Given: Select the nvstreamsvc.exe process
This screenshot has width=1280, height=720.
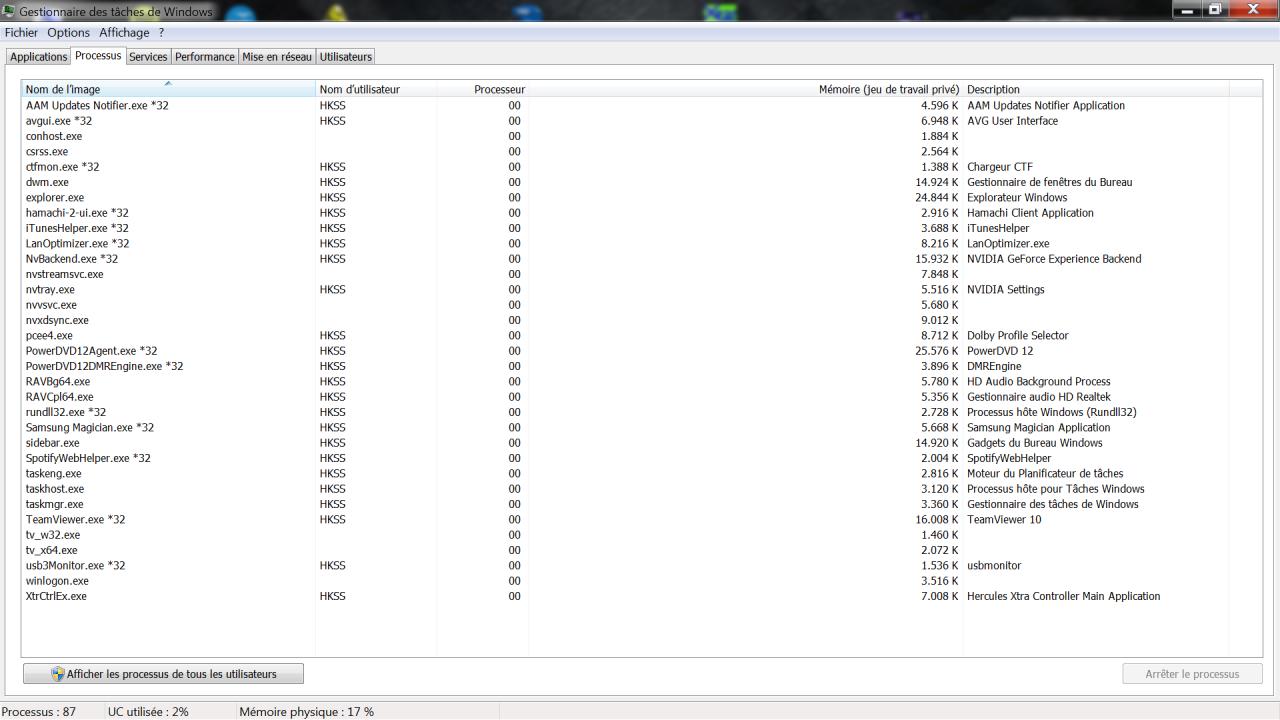Looking at the screenshot, I should 642,274.
